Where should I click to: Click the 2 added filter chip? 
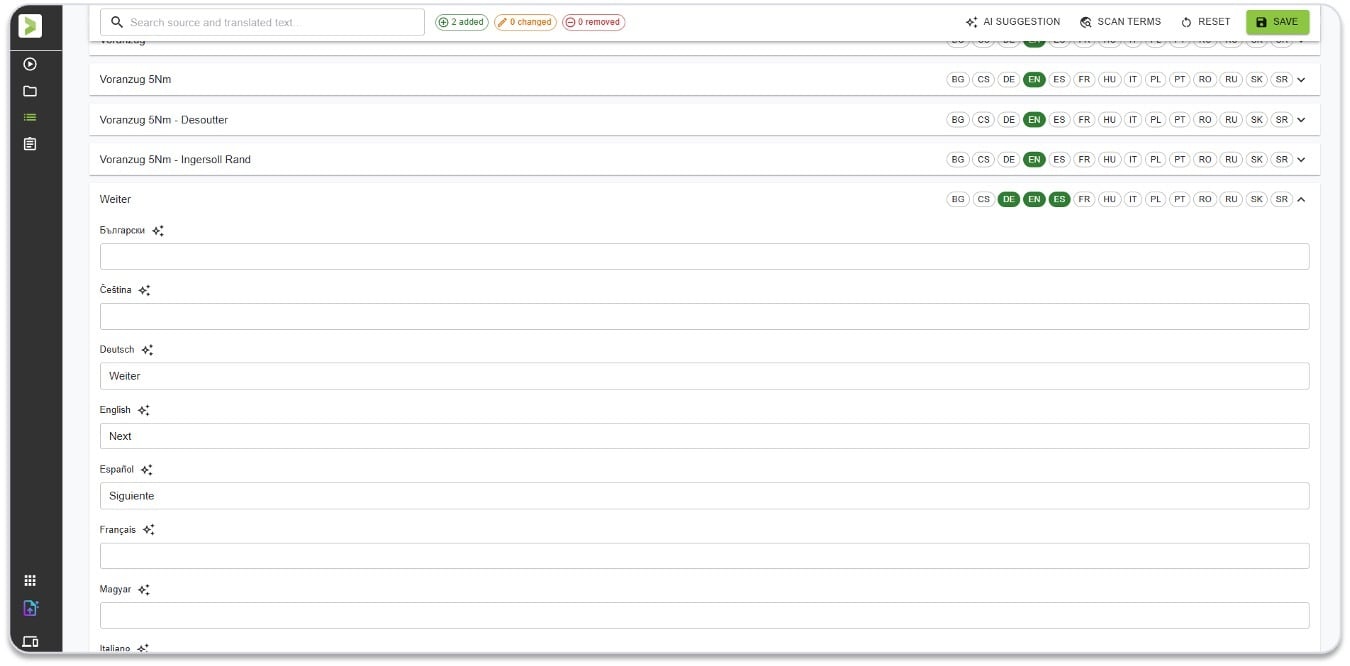pyautogui.click(x=462, y=22)
